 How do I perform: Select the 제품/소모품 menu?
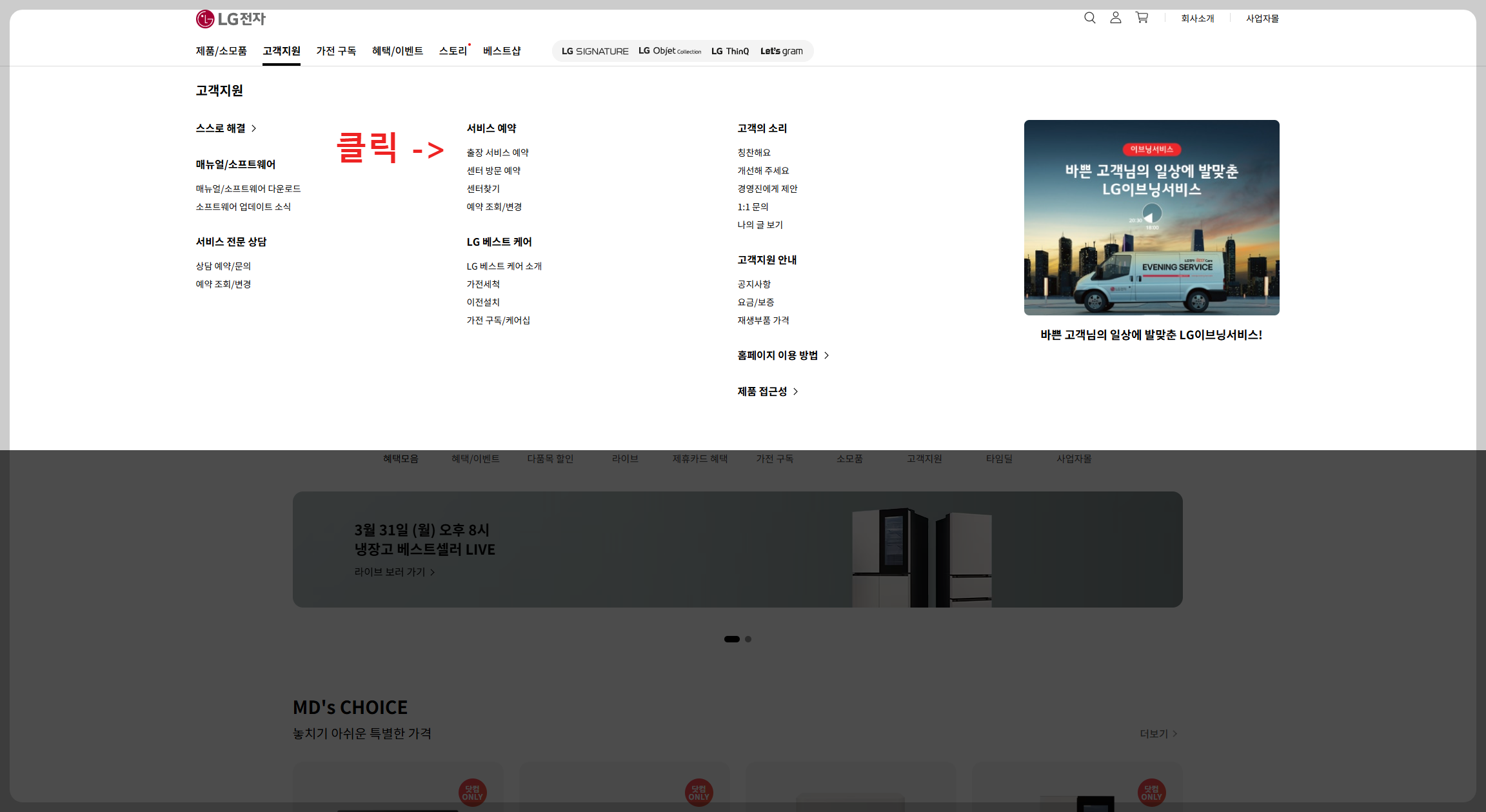(x=221, y=51)
